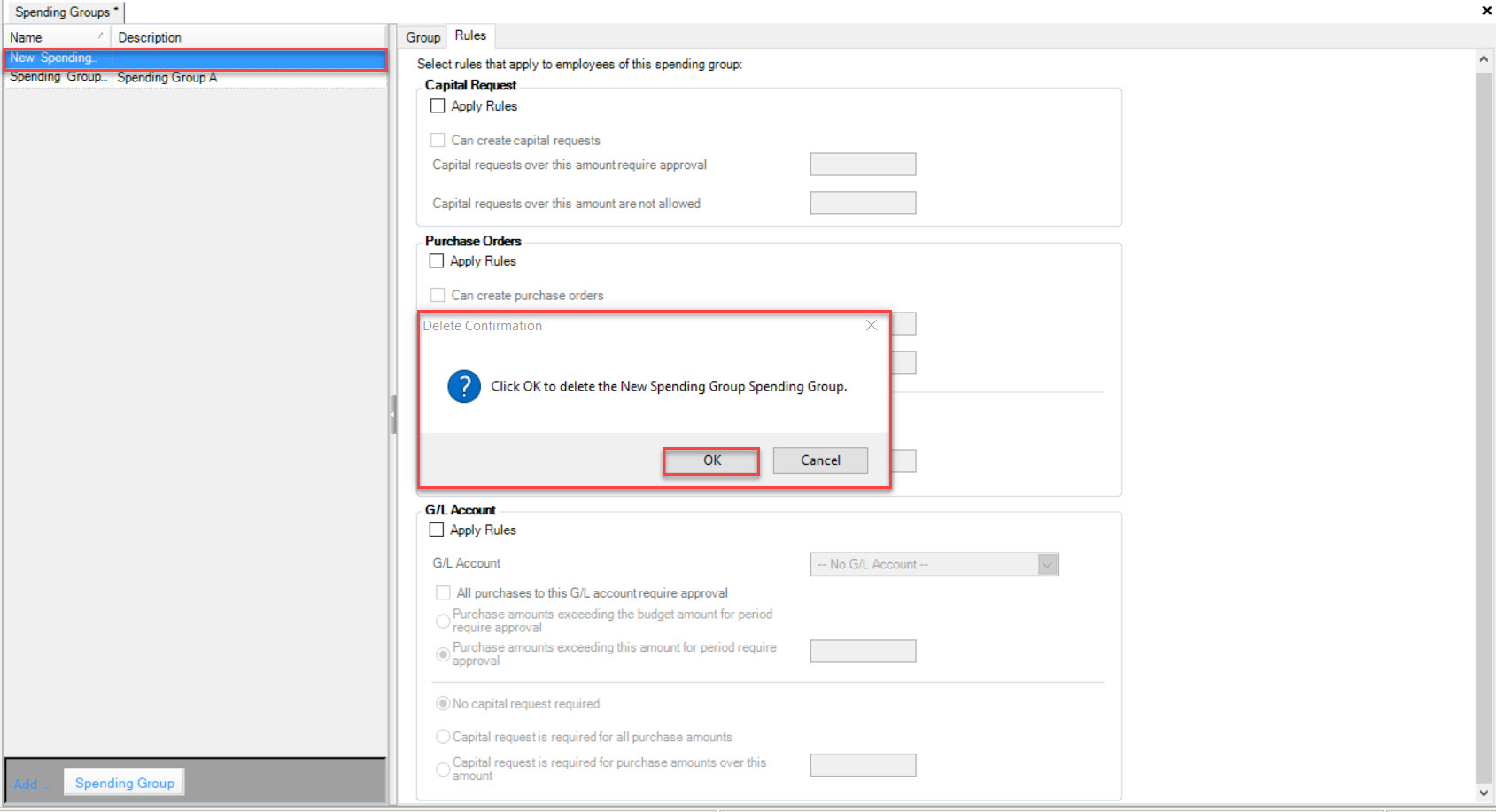Tick Can create capital requests checkbox
This screenshot has height=812, width=1496.
438,140
